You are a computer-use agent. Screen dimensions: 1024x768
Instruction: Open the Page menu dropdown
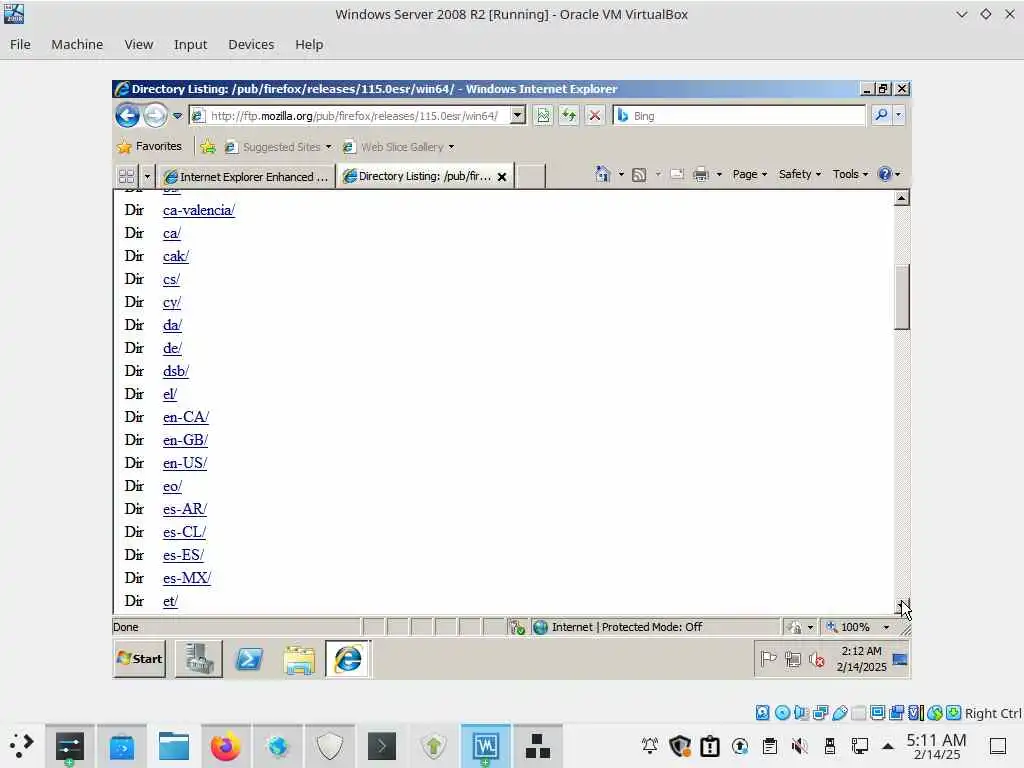click(x=750, y=174)
